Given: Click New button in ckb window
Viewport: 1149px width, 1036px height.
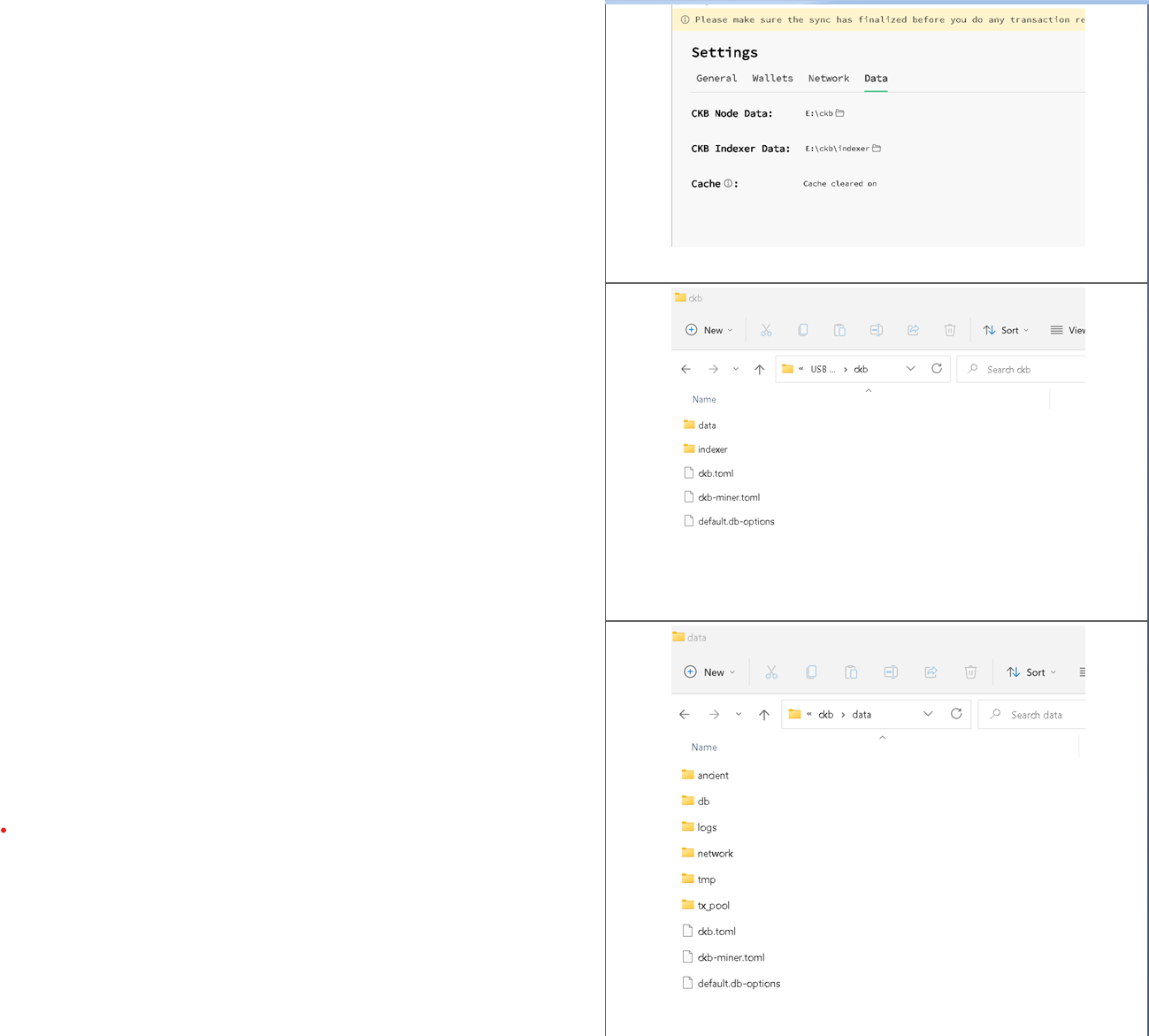Looking at the screenshot, I should click(x=709, y=330).
